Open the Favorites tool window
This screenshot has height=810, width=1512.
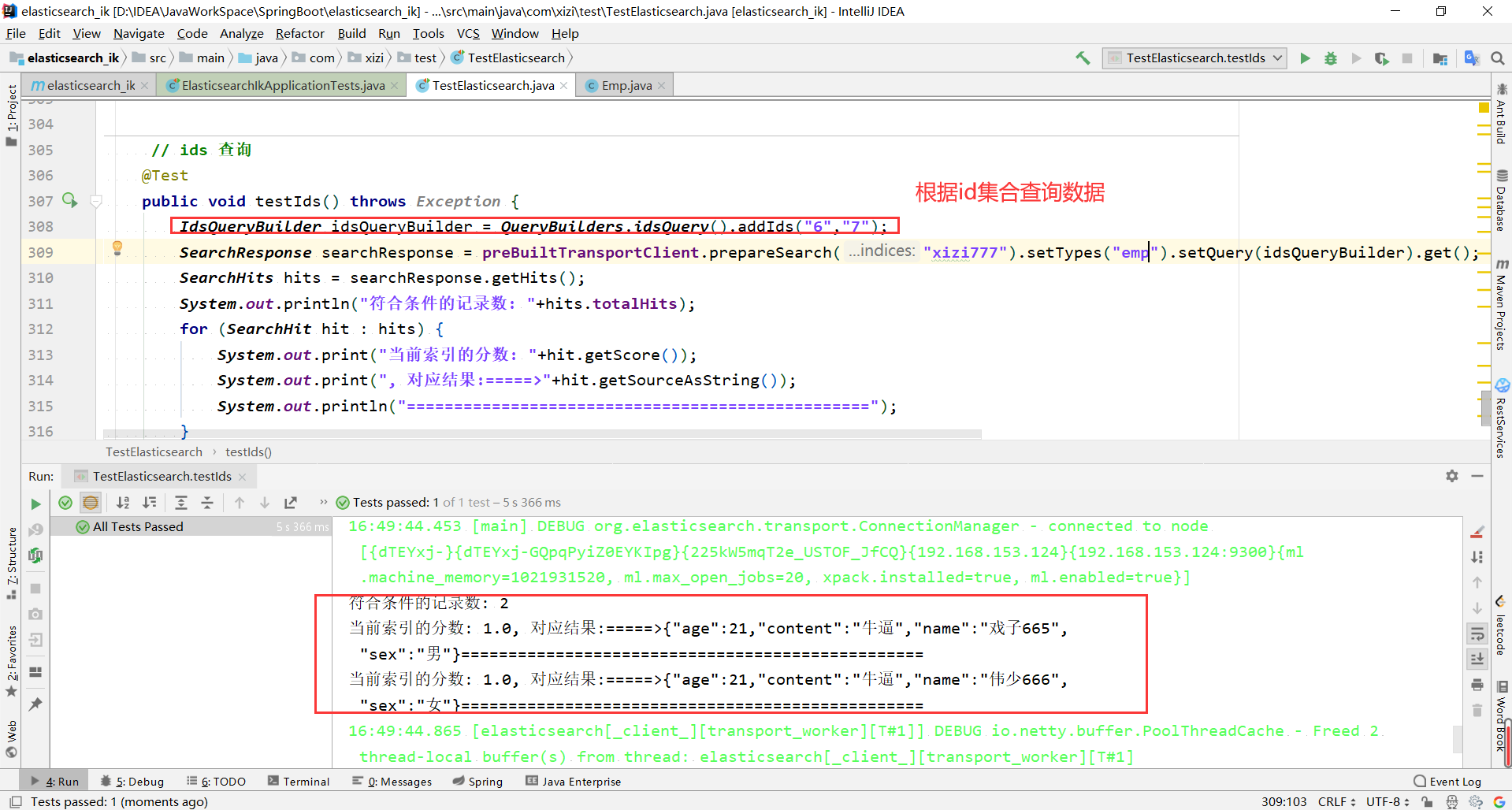coord(11,661)
